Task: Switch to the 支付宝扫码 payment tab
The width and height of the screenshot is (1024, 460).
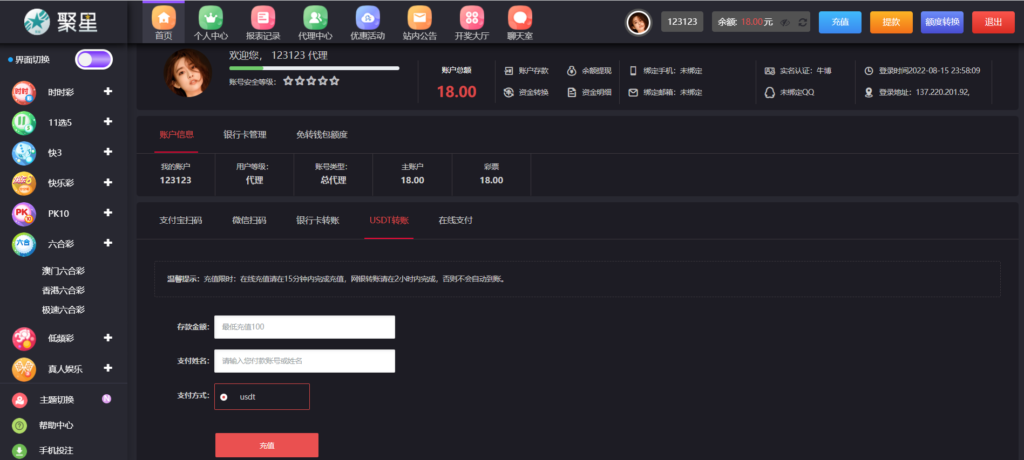Action: [x=181, y=219]
